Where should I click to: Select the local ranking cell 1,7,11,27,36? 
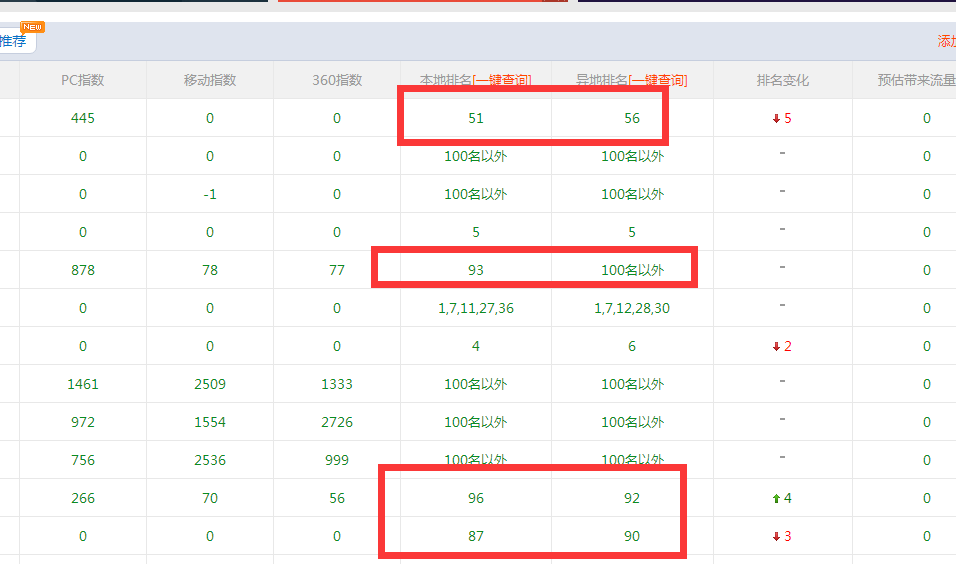(x=476, y=308)
